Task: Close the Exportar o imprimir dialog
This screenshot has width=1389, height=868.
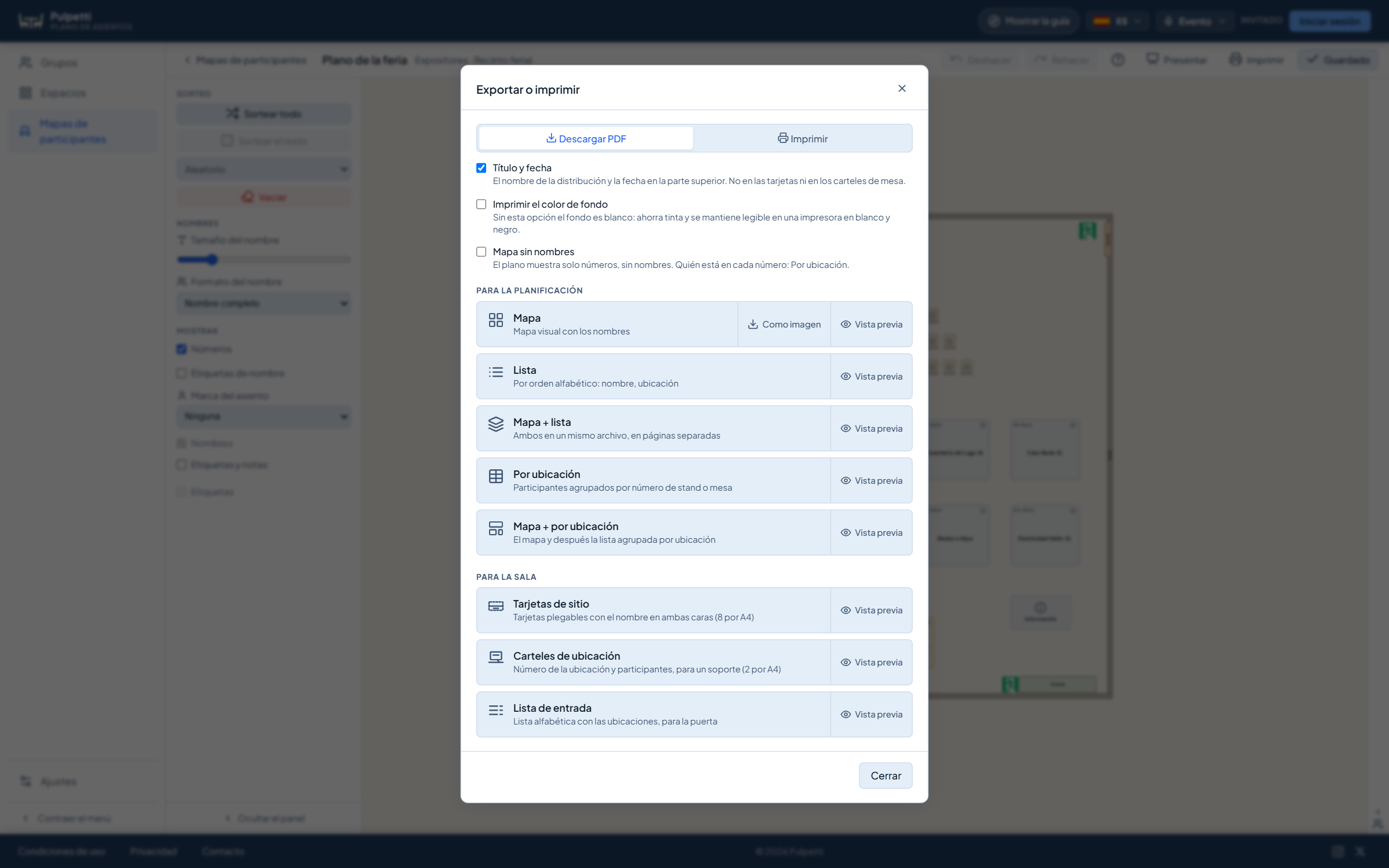Action: pos(902,89)
